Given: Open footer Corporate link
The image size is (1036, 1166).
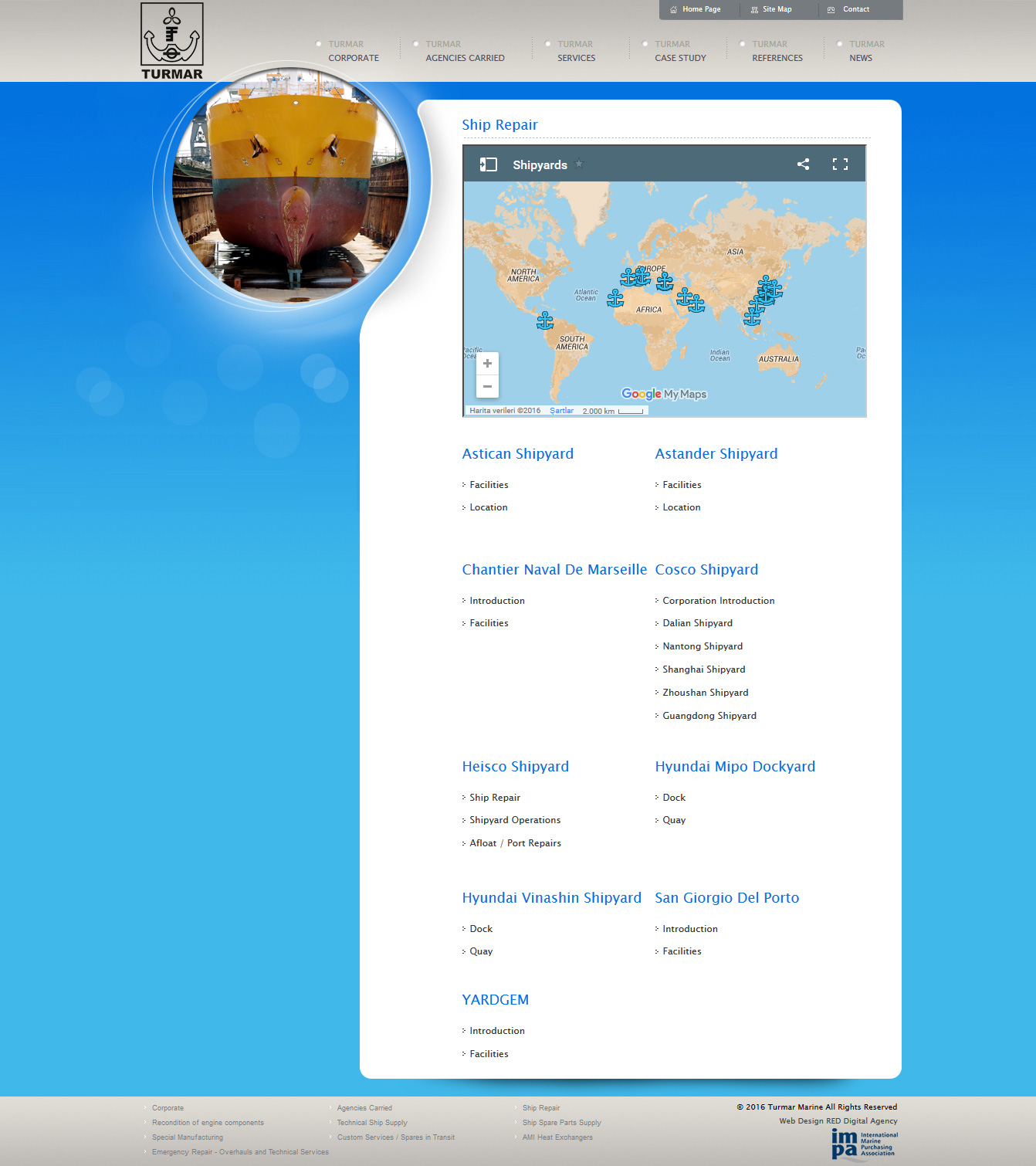Looking at the screenshot, I should (x=168, y=1108).
